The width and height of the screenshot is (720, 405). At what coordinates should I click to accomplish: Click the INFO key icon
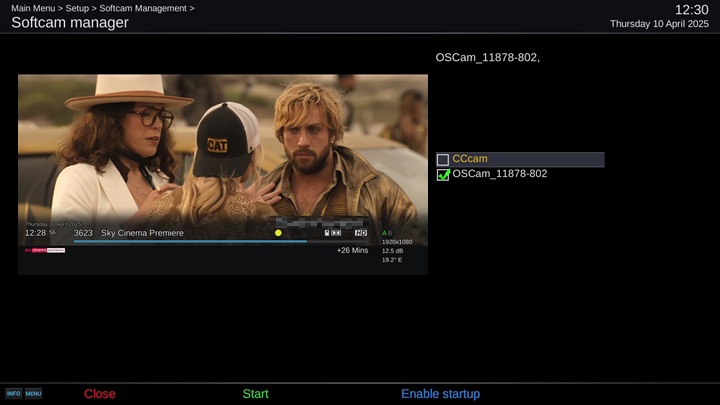pyautogui.click(x=13, y=394)
